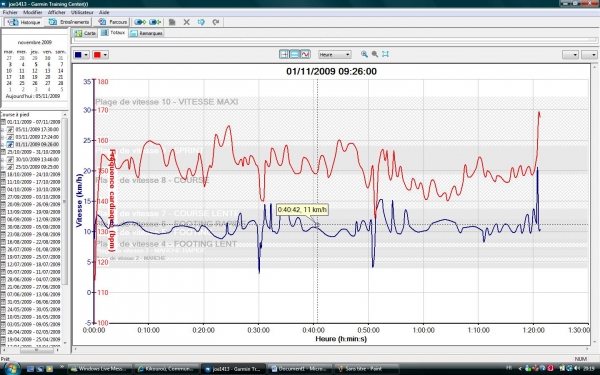600x375 pixels.
Task: Open the last dropdown at top right
Action: pos(589,55)
